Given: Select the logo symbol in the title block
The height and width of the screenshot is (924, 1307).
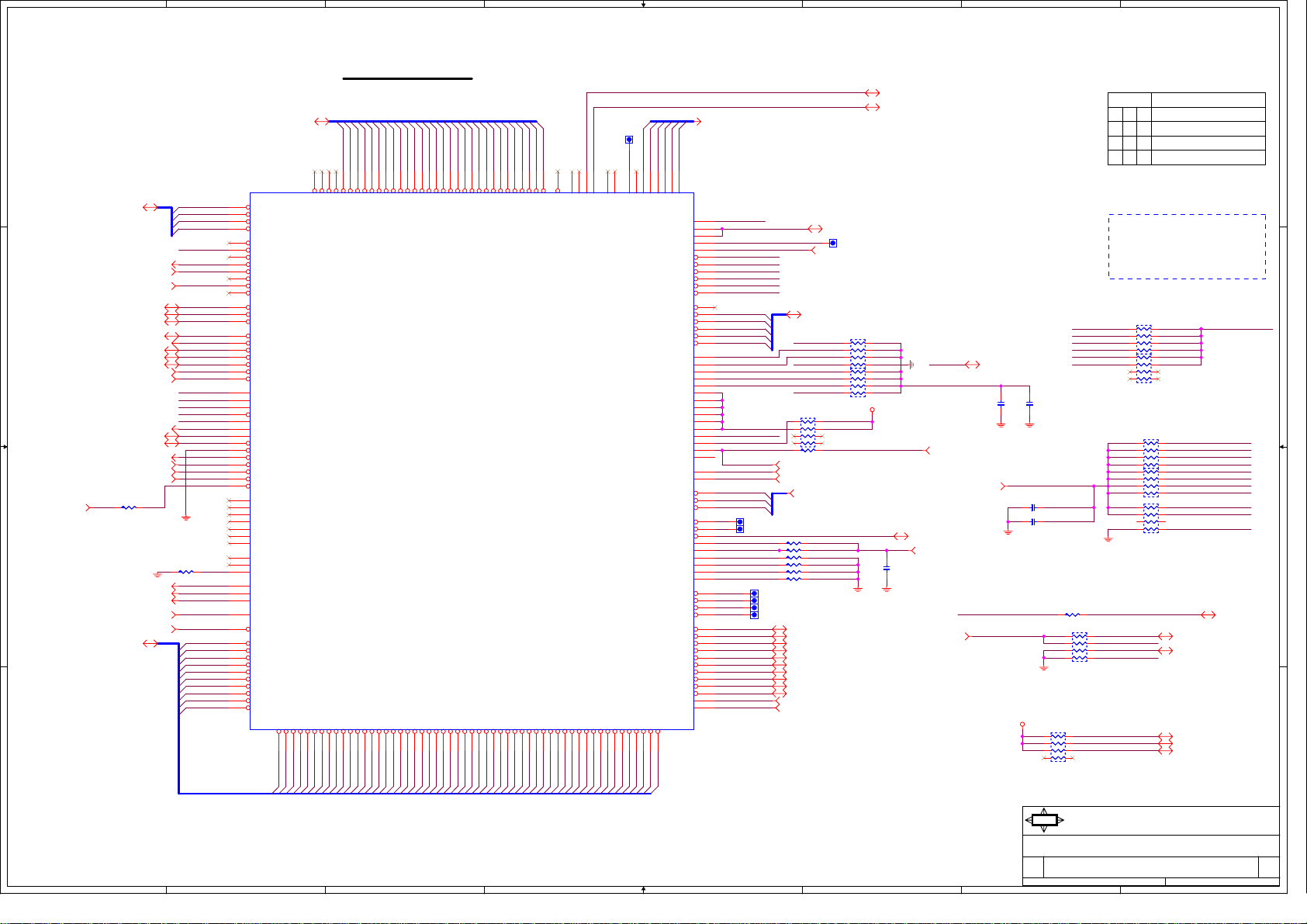Looking at the screenshot, I should coord(1044,820).
